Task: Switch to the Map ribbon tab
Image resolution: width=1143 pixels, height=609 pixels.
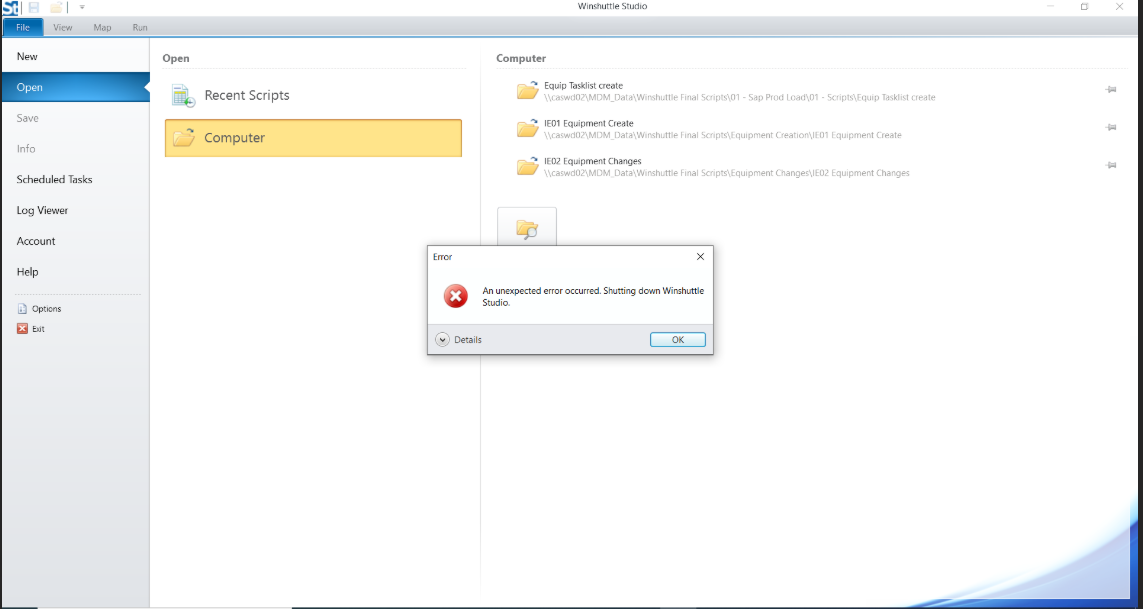Action: [x=102, y=27]
